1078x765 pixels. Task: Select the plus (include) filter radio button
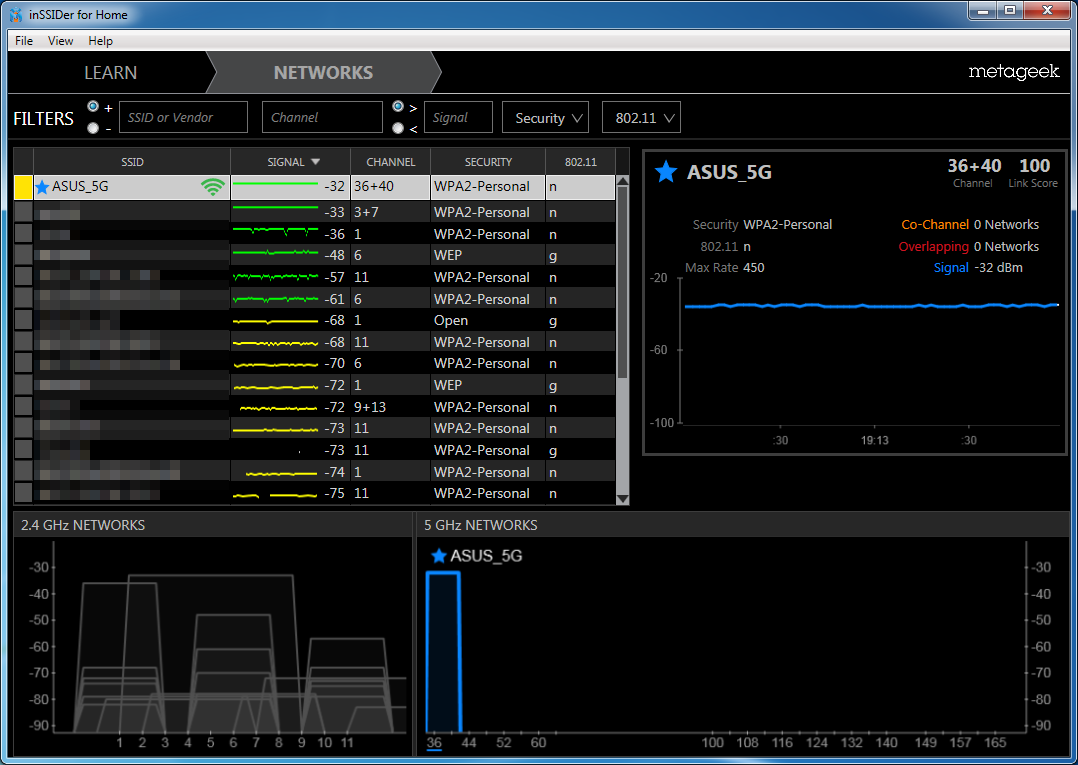click(x=93, y=107)
